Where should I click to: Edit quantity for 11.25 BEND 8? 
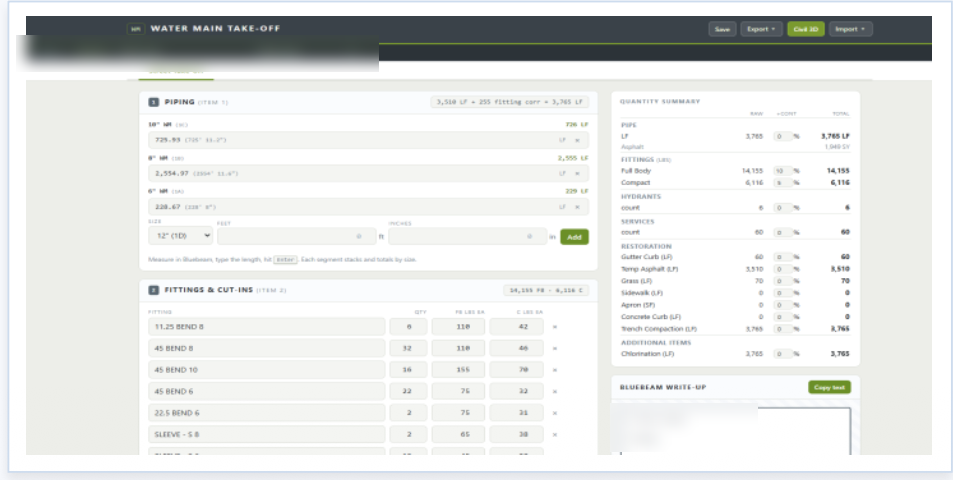coord(408,327)
